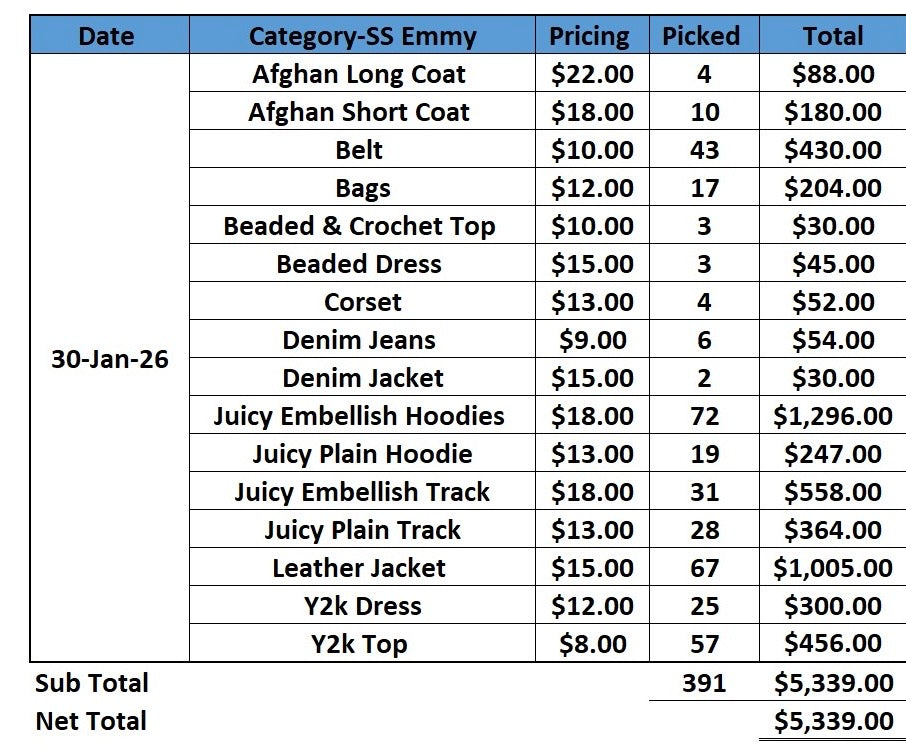Click the $1,296.00 total cell

(x=833, y=415)
